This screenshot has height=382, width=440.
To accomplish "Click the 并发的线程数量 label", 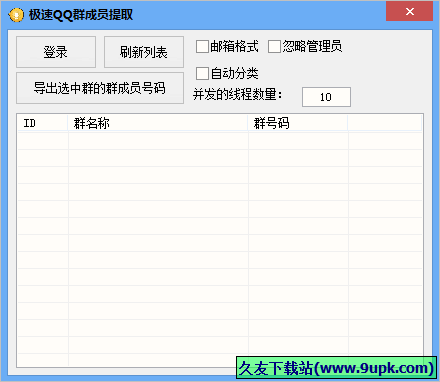I will 238,95.
